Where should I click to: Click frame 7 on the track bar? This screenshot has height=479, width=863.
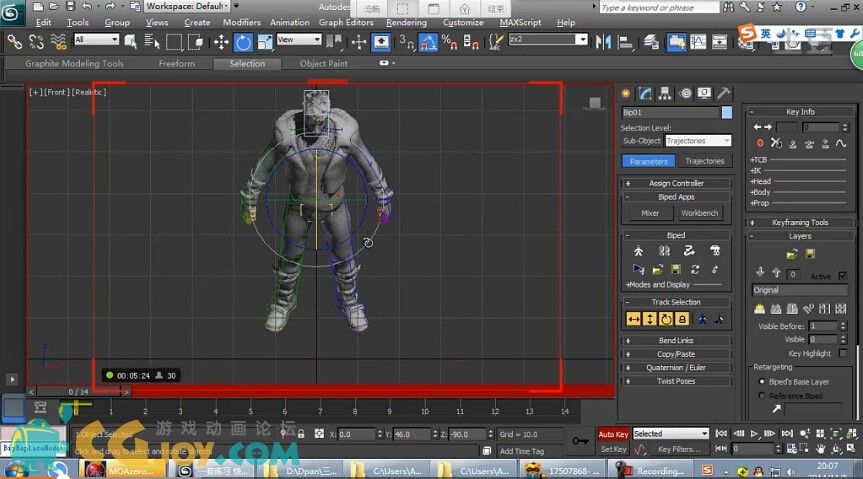[320, 409]
